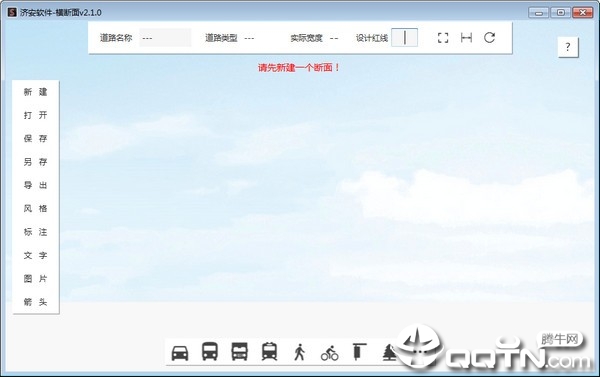The width and height of the screenshot is (600, 377).
Task: Open the help question mark button
Action: pos(568,47)
